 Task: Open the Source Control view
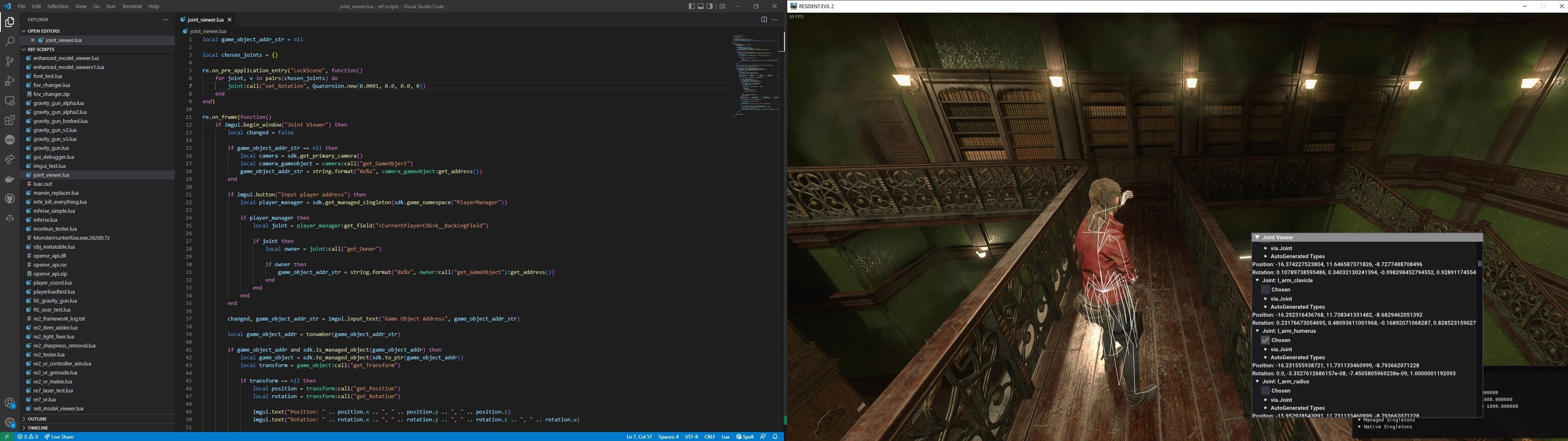[x=10, y=62]
